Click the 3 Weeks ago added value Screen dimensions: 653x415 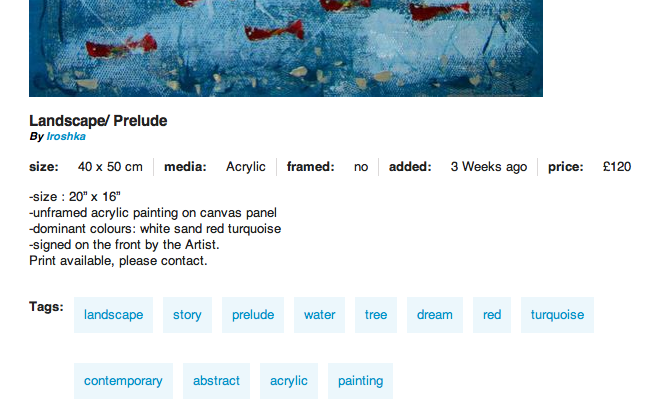coord(489,167)
